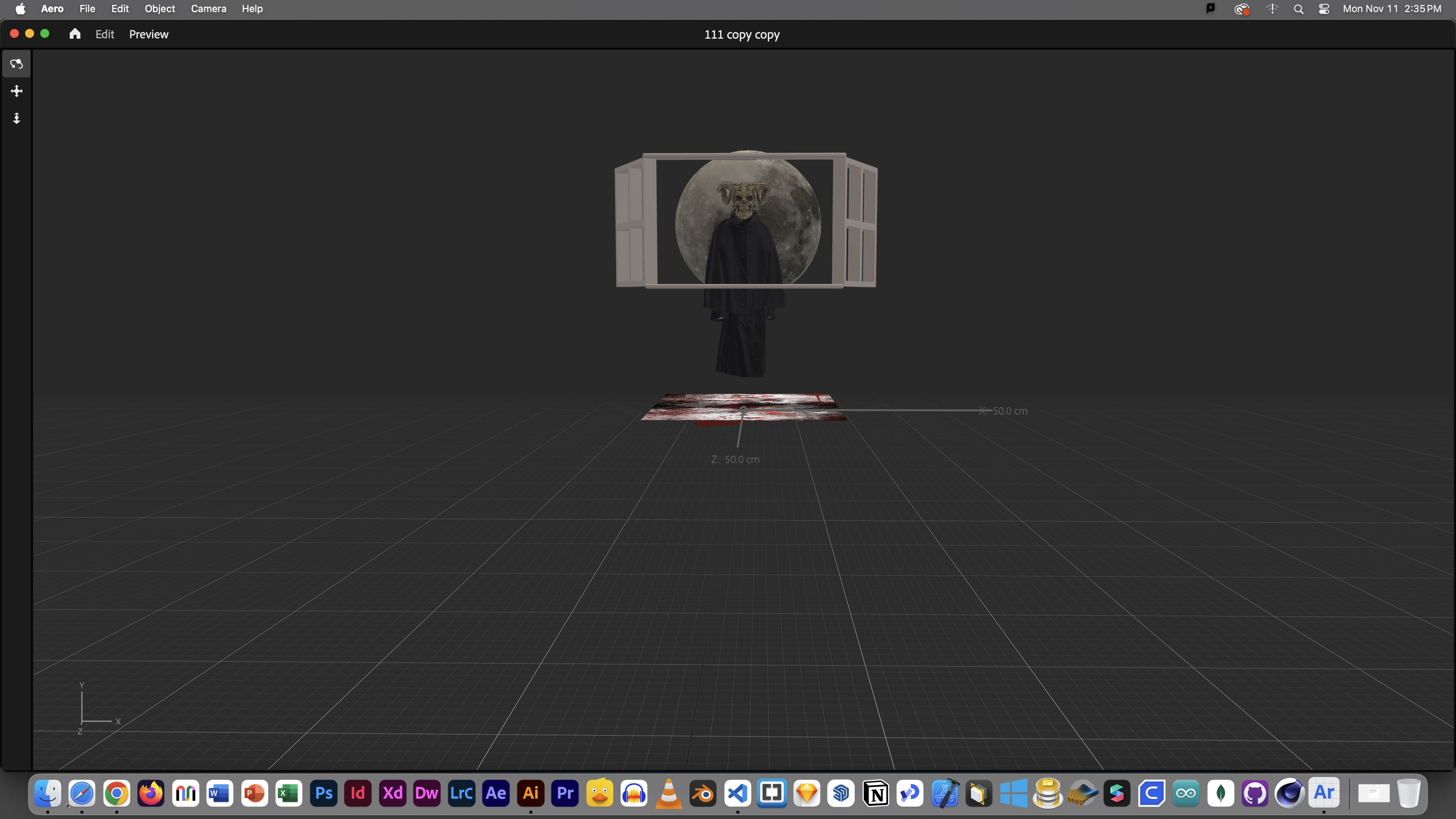Screen dimensions: 1456x819
Task: Open Notion from the Dock
Action: click(x=875, y=793)
